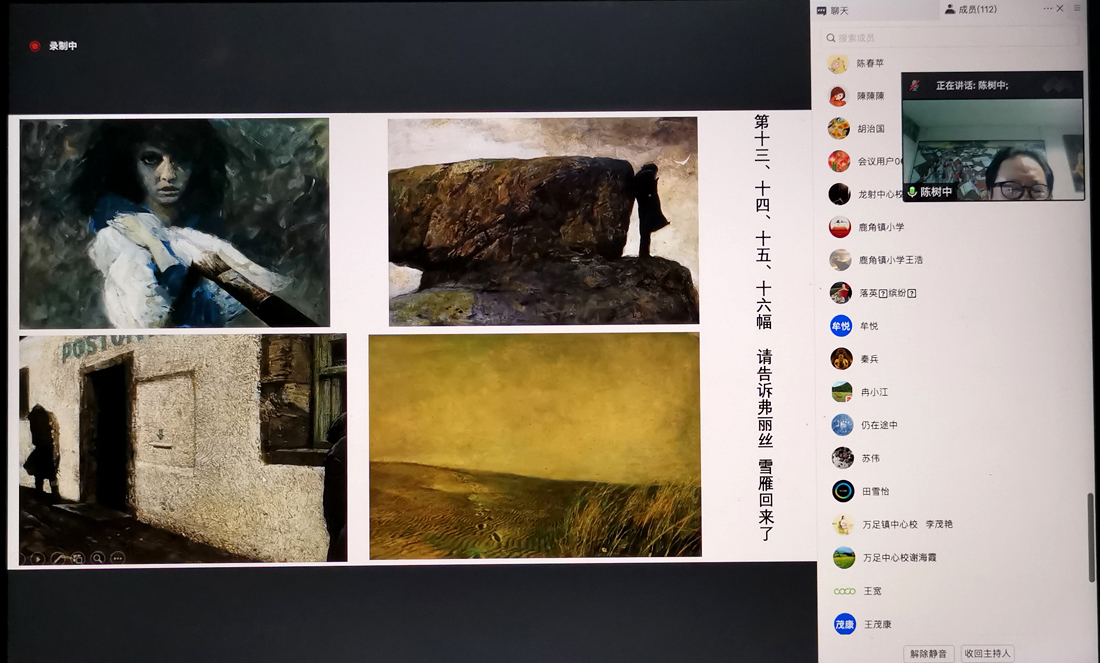Select the member named 落英 缤纷
The width and height of the screenshot is (1100, 663).
tap(887, 293)
